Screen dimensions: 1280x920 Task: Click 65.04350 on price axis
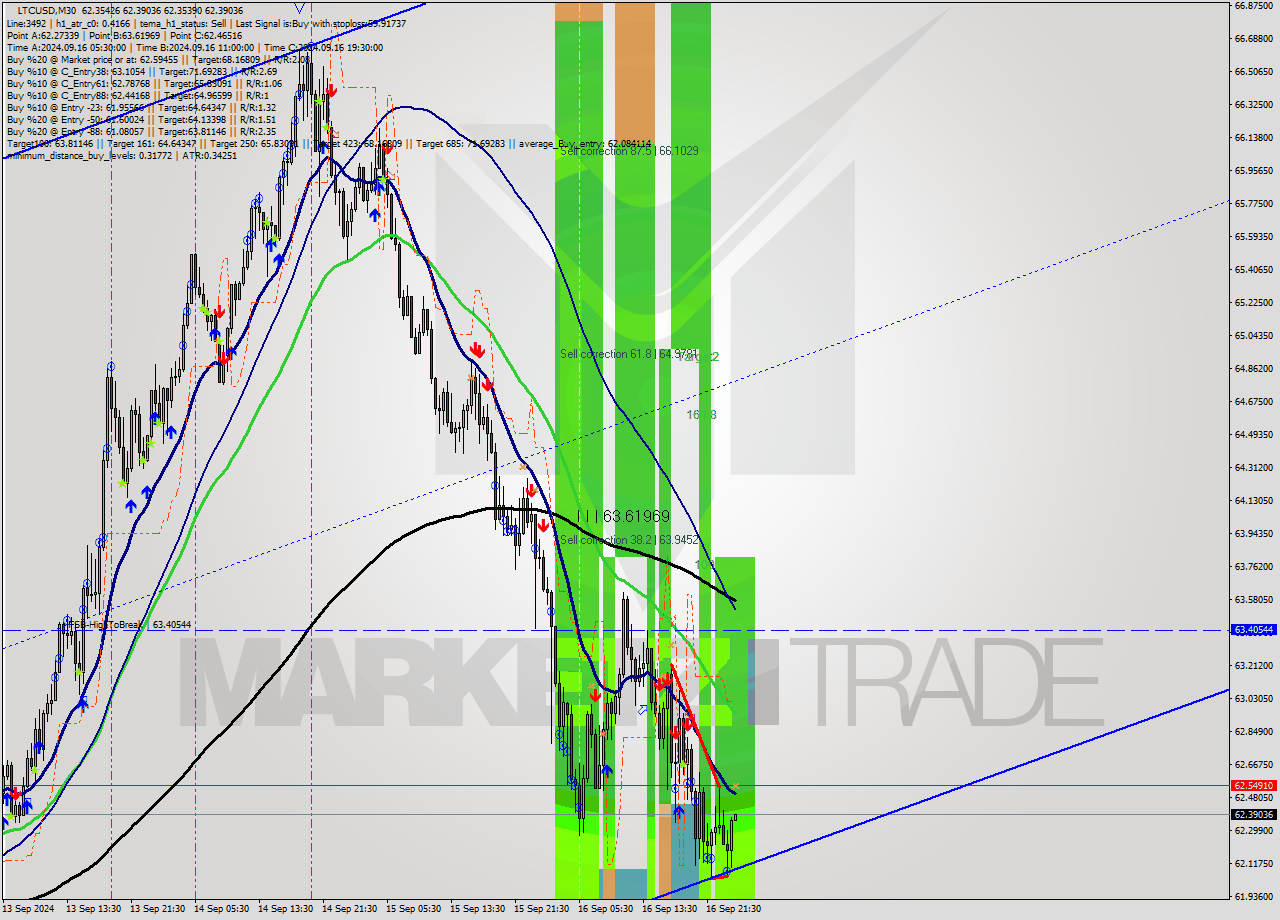click(x=1253, y=335)
